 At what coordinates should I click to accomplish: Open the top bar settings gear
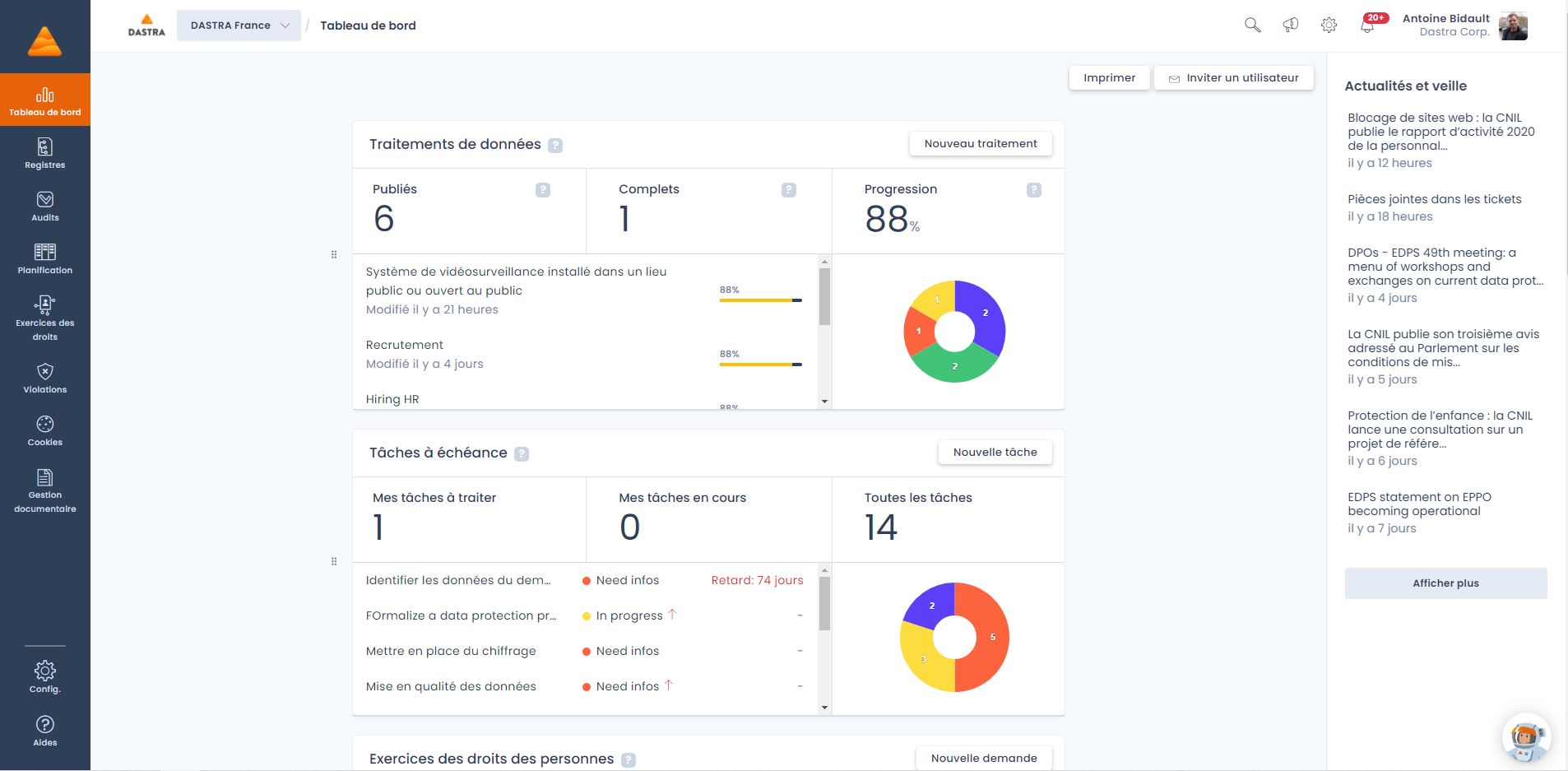click(1329, 26)
